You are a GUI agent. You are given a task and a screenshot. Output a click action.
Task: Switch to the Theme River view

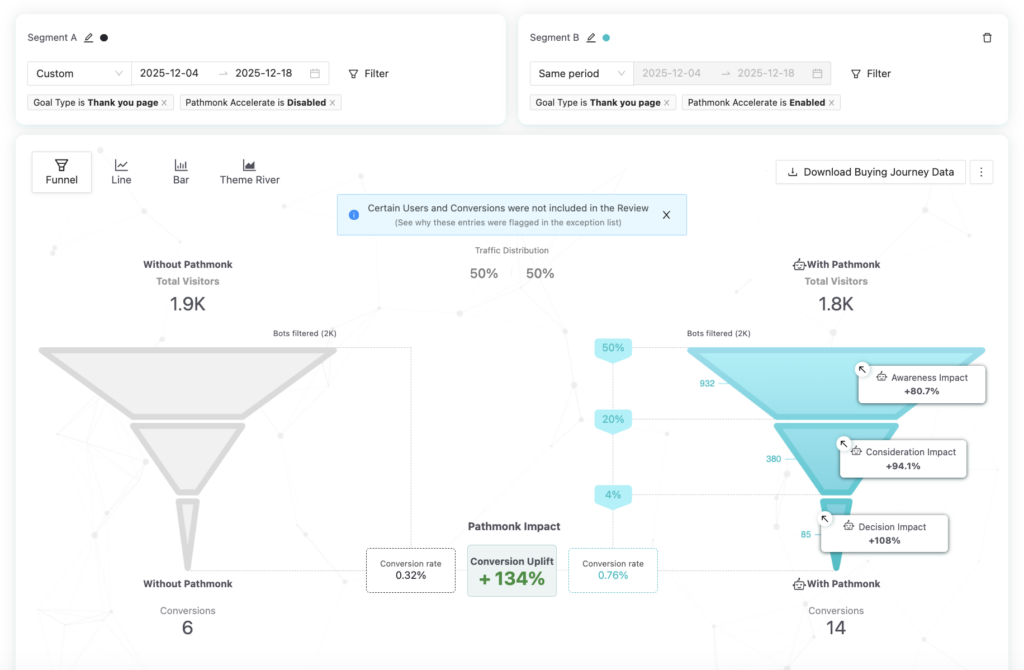tap(249, 172)
